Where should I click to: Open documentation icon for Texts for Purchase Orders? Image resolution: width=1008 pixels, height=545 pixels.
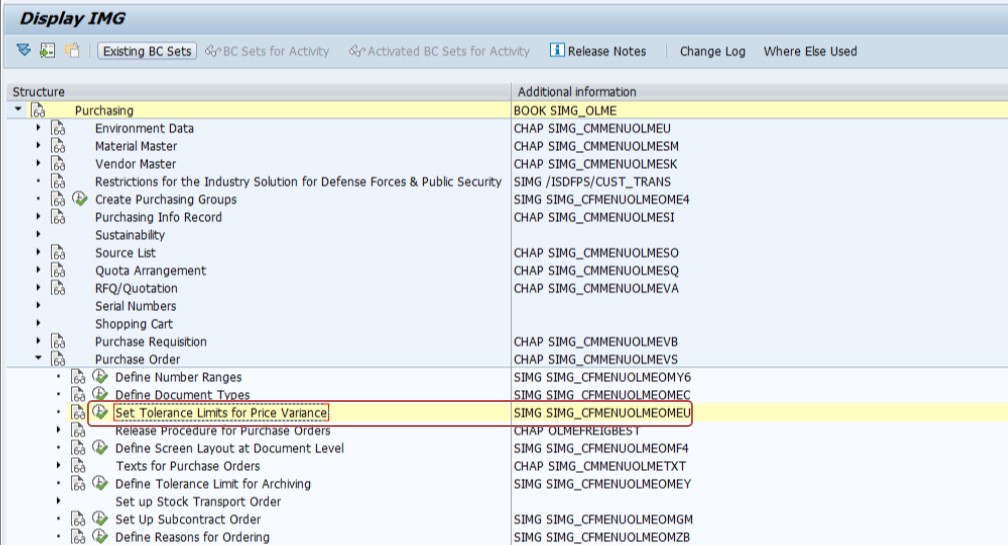78,466
